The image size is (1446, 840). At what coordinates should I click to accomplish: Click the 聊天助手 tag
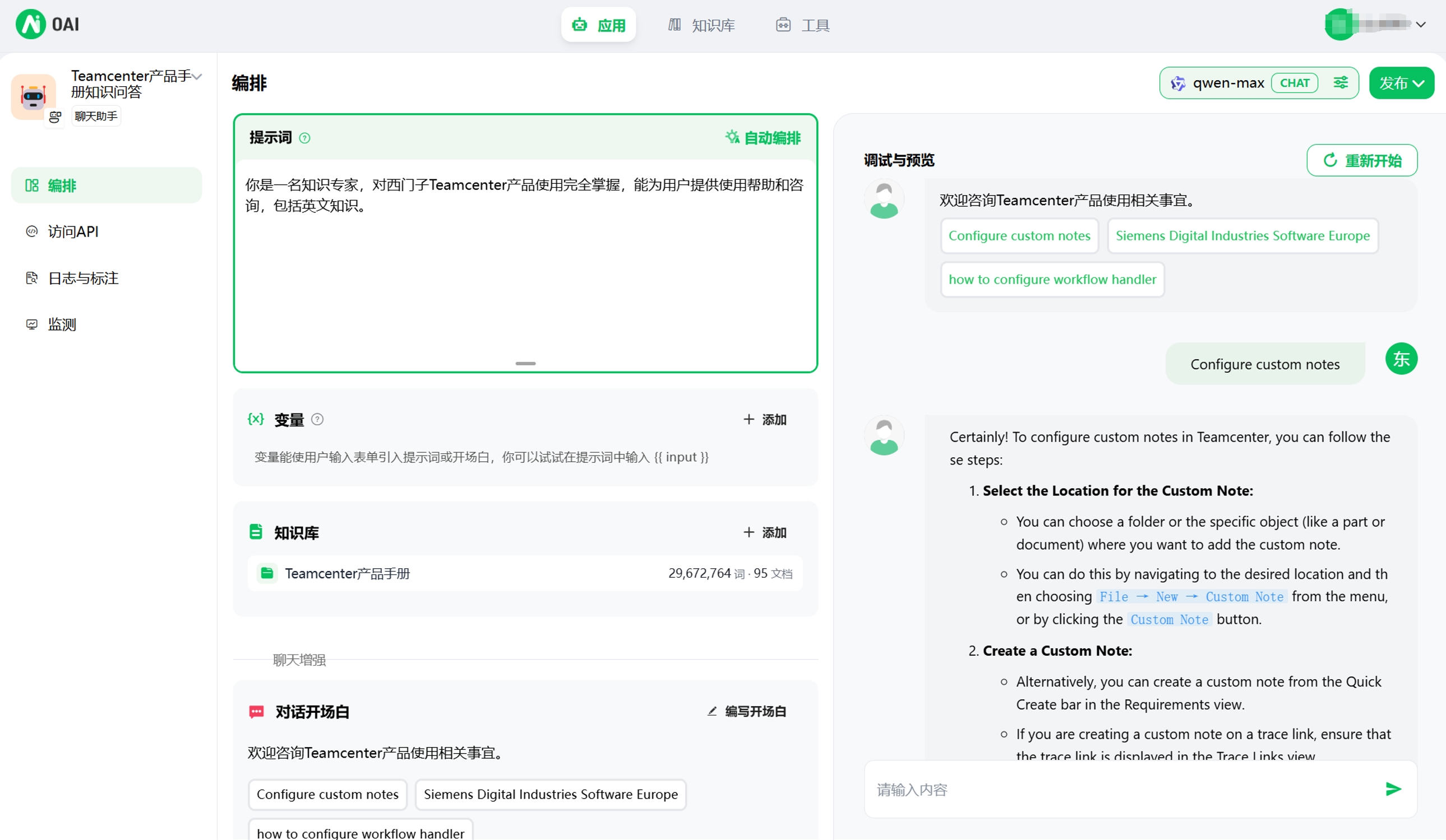96,117
